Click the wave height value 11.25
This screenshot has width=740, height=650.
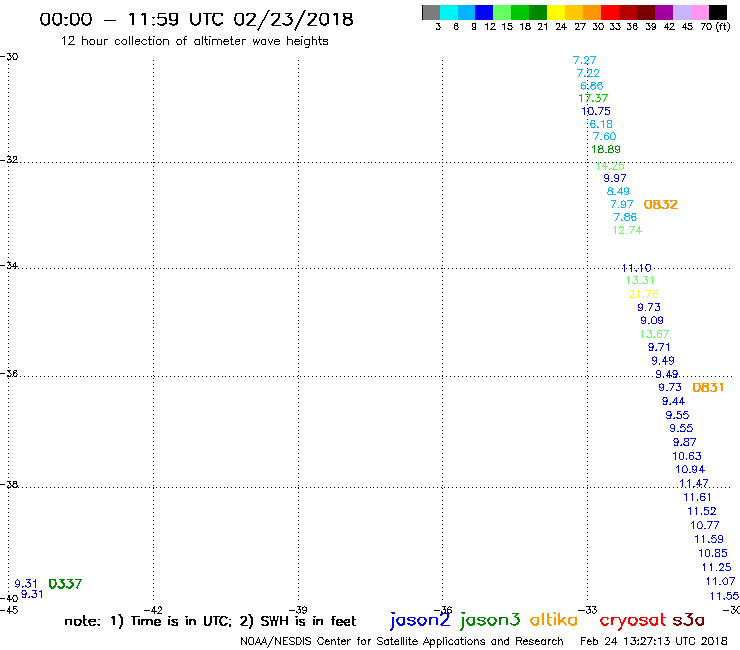point(716,567)
